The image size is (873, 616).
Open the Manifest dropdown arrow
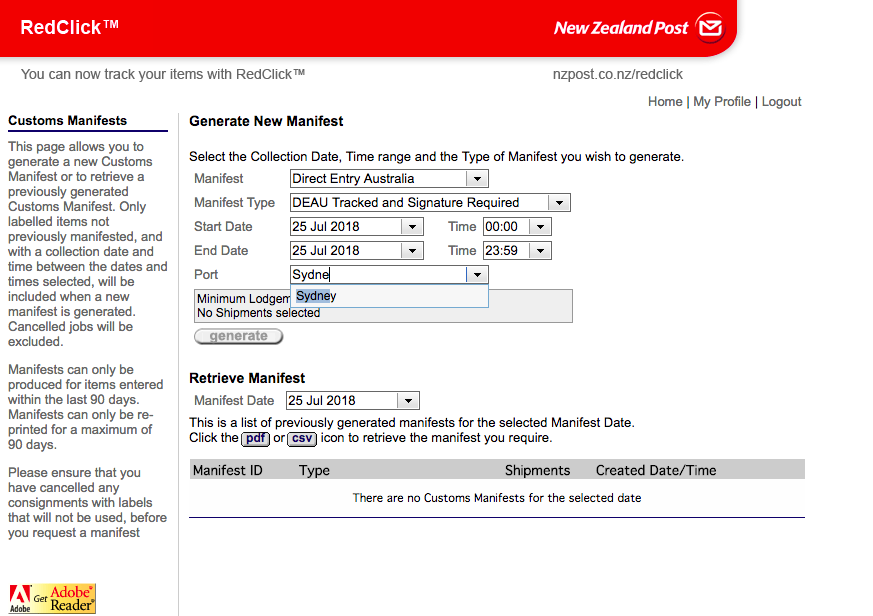477,179
